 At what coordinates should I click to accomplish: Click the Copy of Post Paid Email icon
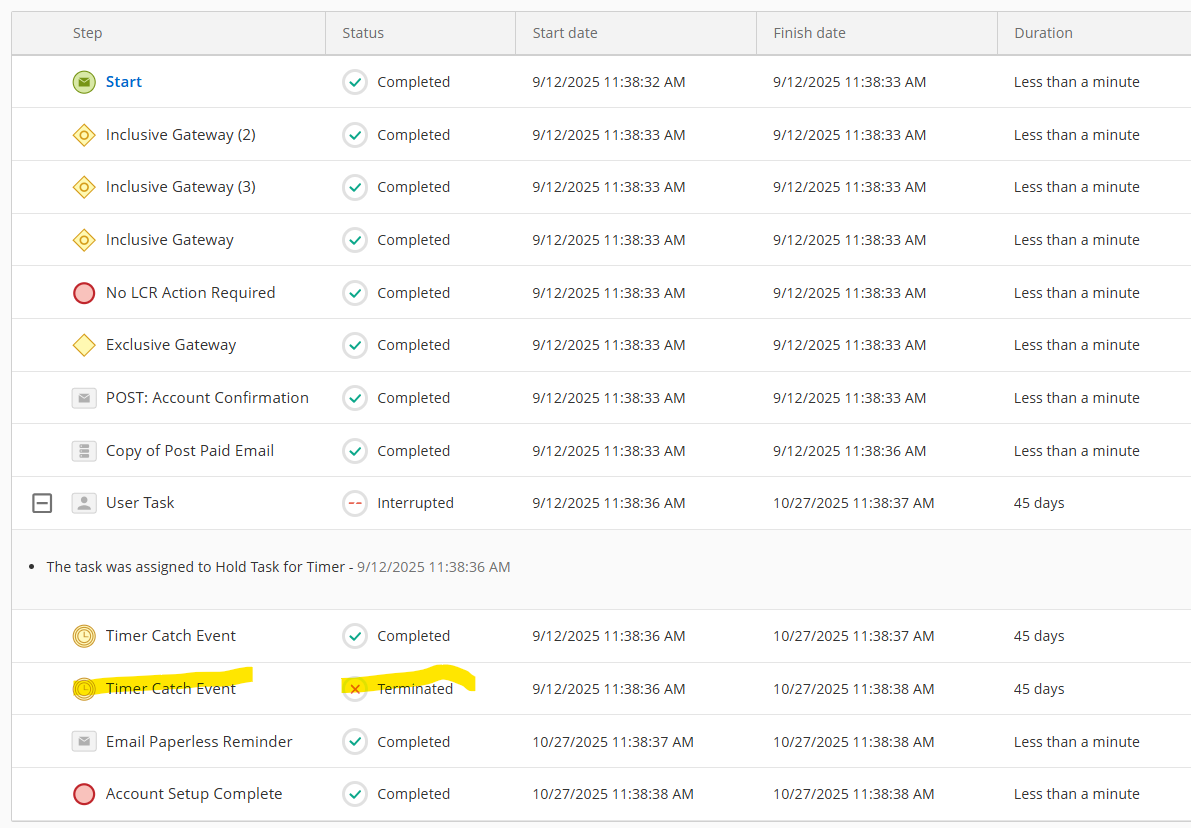pyautogui.click(x=84, y=451)
